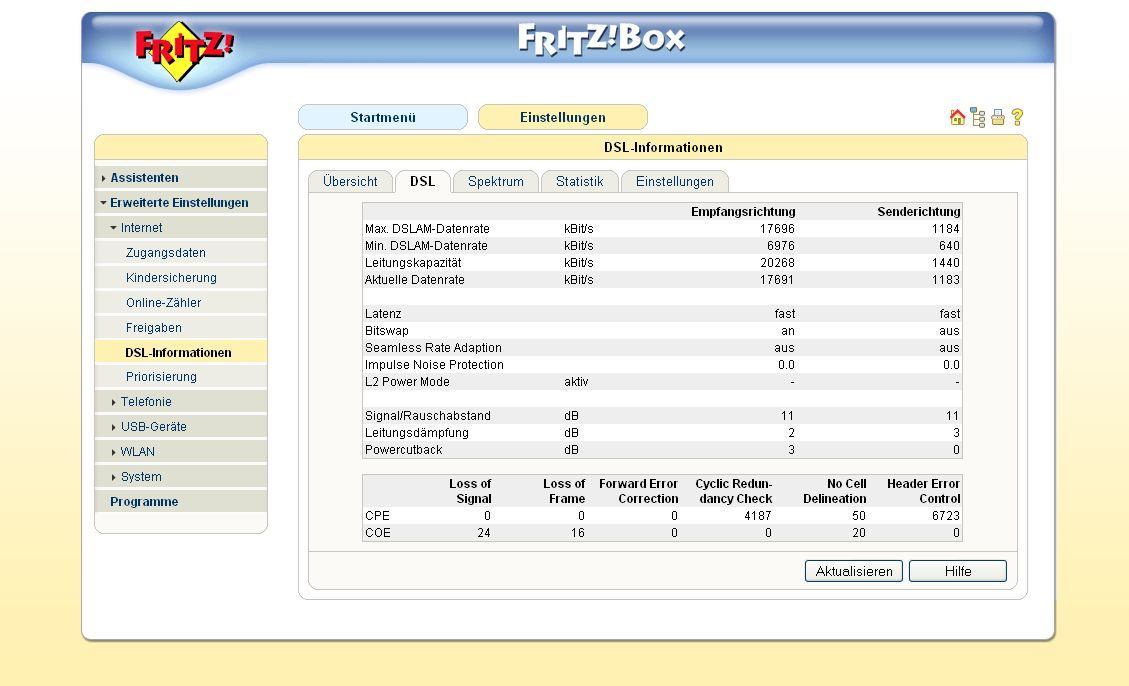Open Zugangsdaten in sidebar
This screenshot has height=686, width=1129.
click(166, 253)
